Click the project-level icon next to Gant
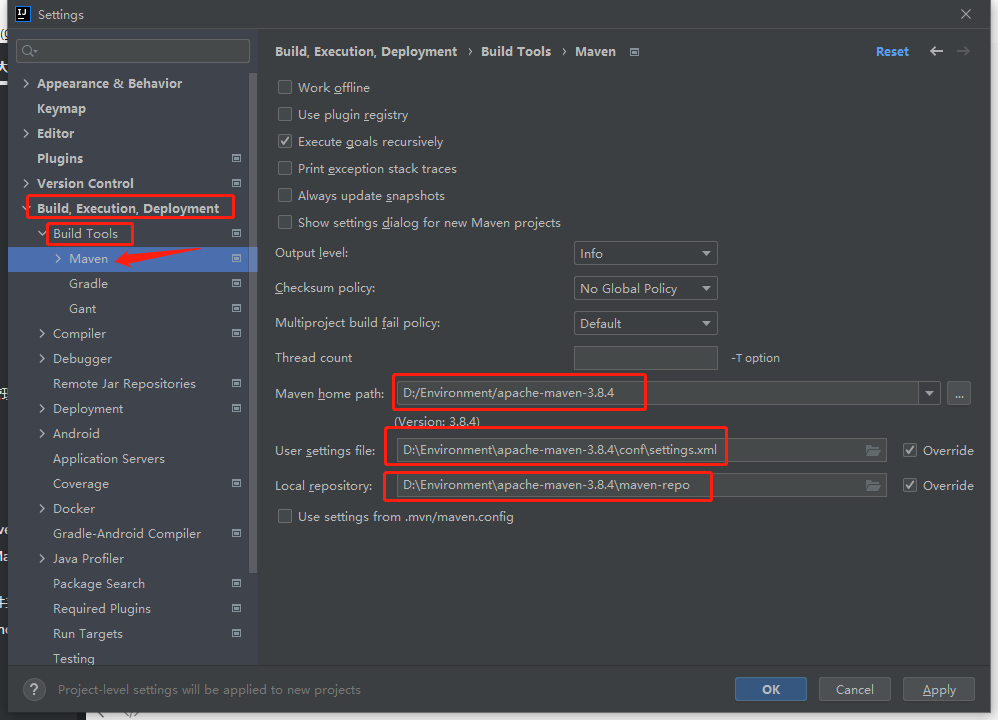This screenshot has height=720, width=998. pyautogui.click(x=236, y=308)
